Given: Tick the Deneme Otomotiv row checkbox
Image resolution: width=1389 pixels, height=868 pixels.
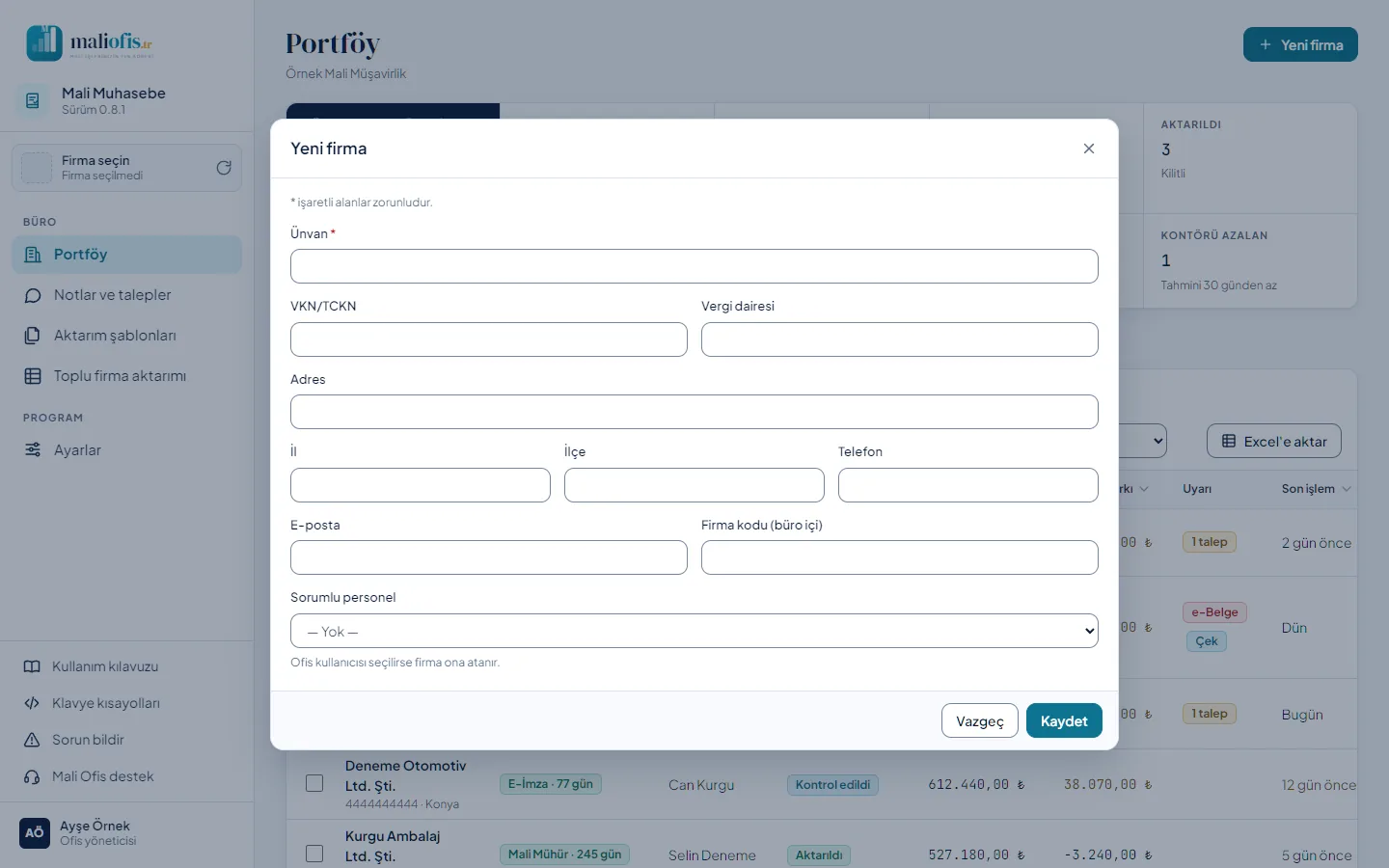Looking at the screenshot, I should click(314, 783).
